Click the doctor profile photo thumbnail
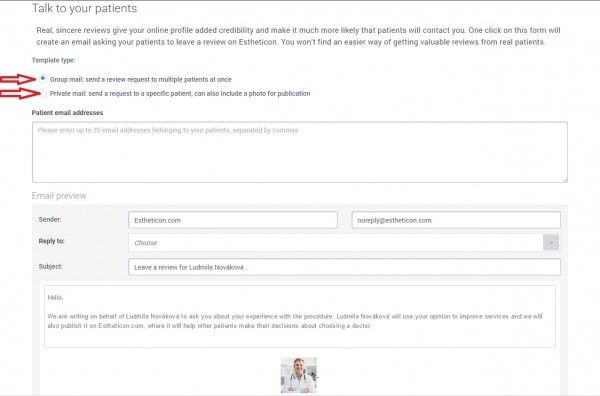Image resolution: width=600 pixels, height=396 pixels. coord(298,375)
